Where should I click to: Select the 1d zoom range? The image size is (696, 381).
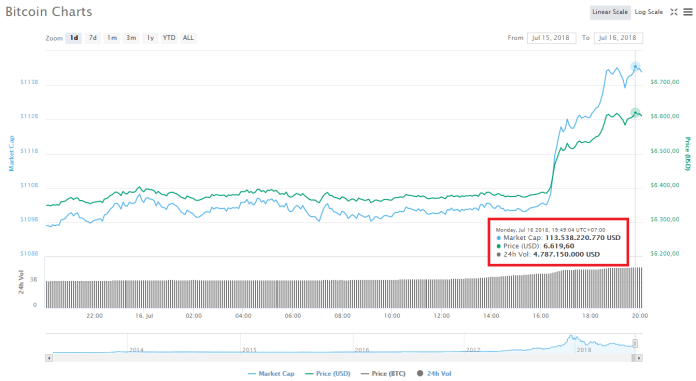coord(74,38)
